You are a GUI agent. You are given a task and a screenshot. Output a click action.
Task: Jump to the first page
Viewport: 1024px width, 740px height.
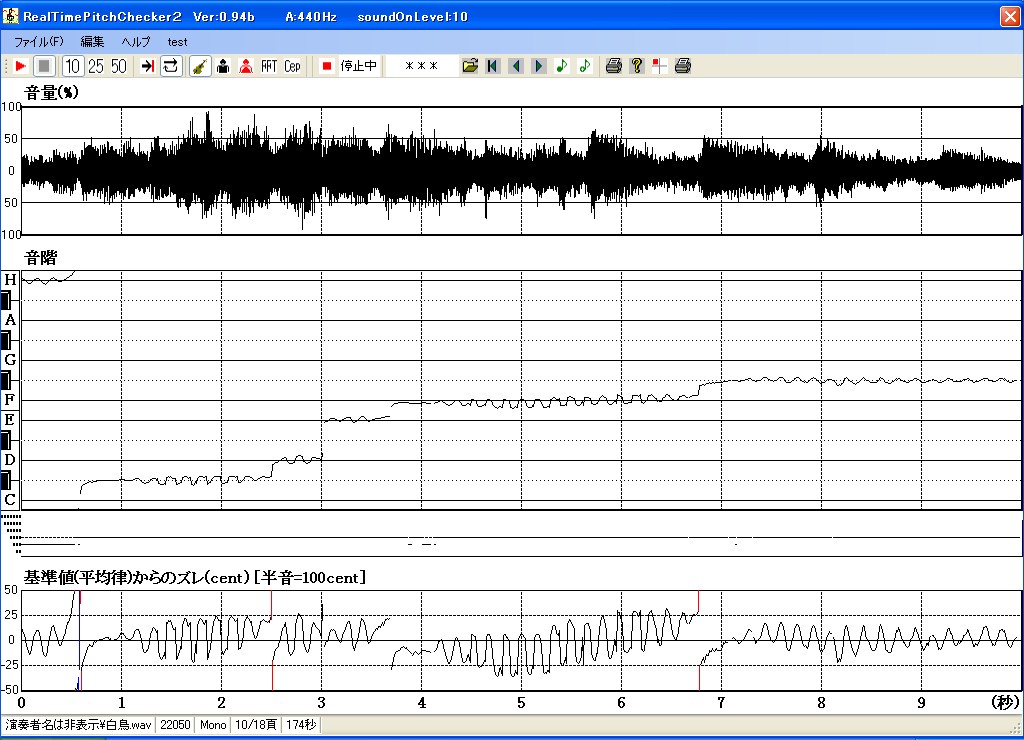(x=493, y=66)
